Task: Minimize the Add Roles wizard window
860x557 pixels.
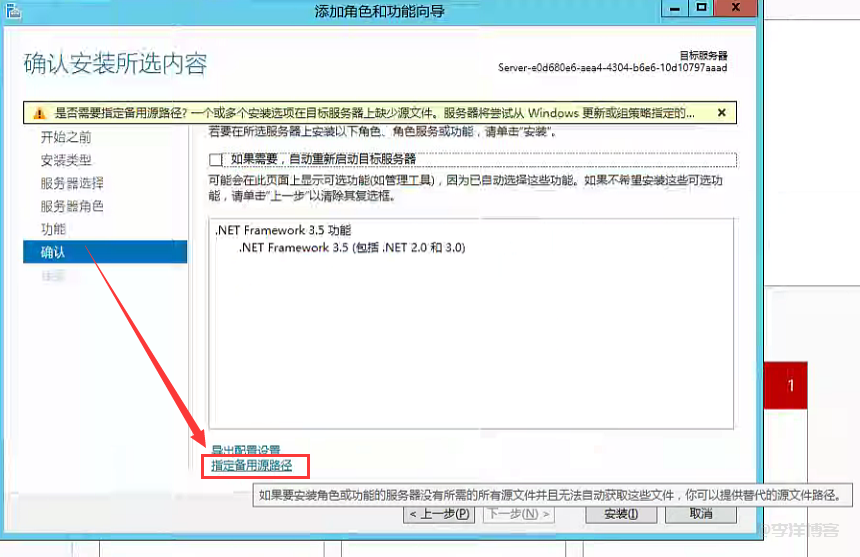Action: [x=672, y=8]
